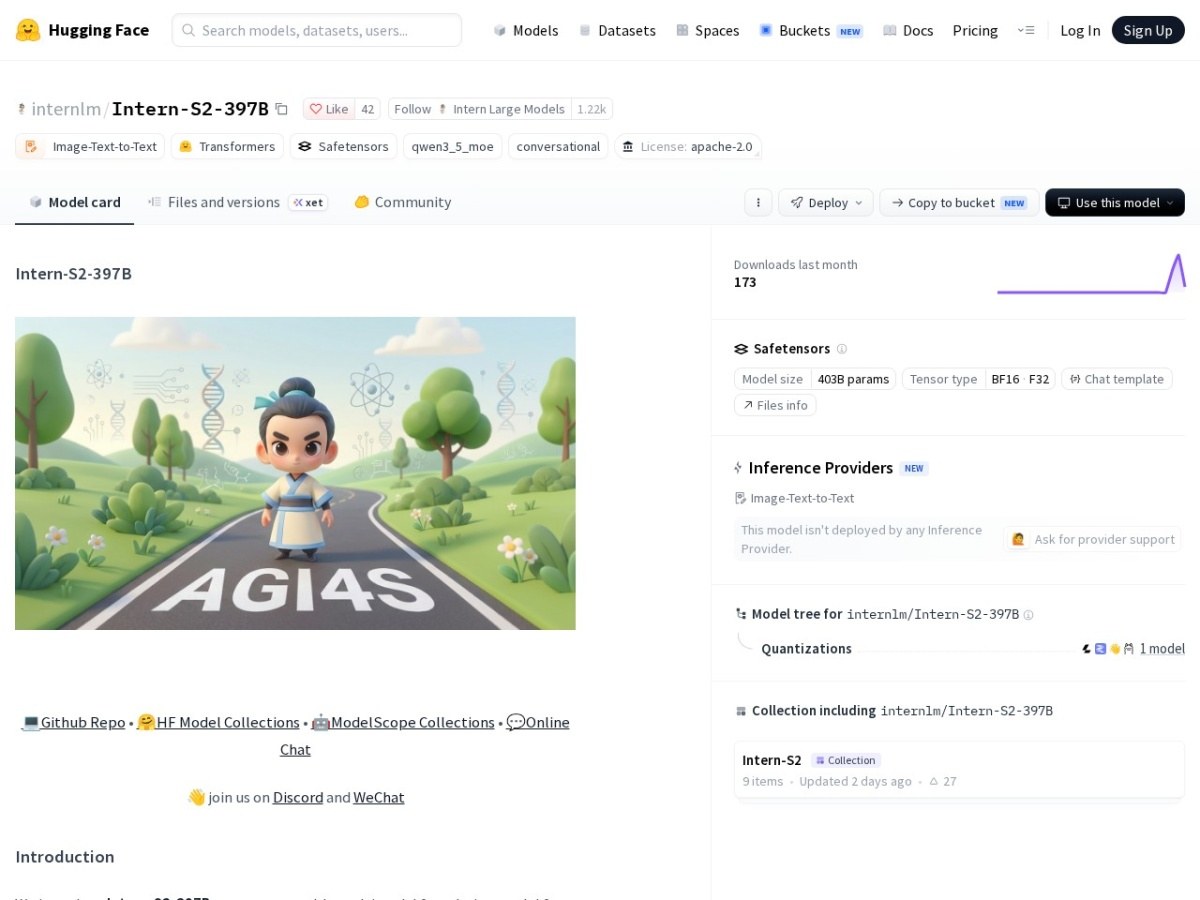Click the Sign Up button
Screen dimensions: 1200x900
click(1148, 30)
